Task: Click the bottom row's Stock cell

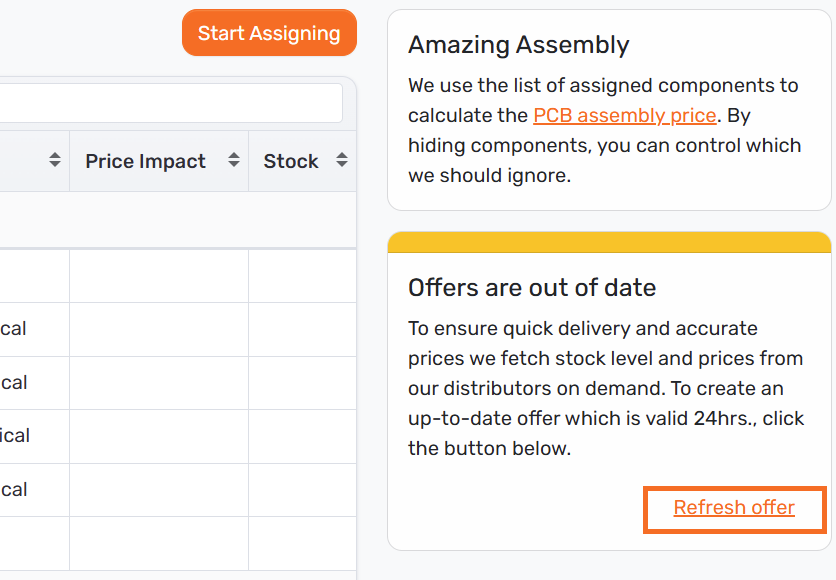Action: tap(302, 543)
